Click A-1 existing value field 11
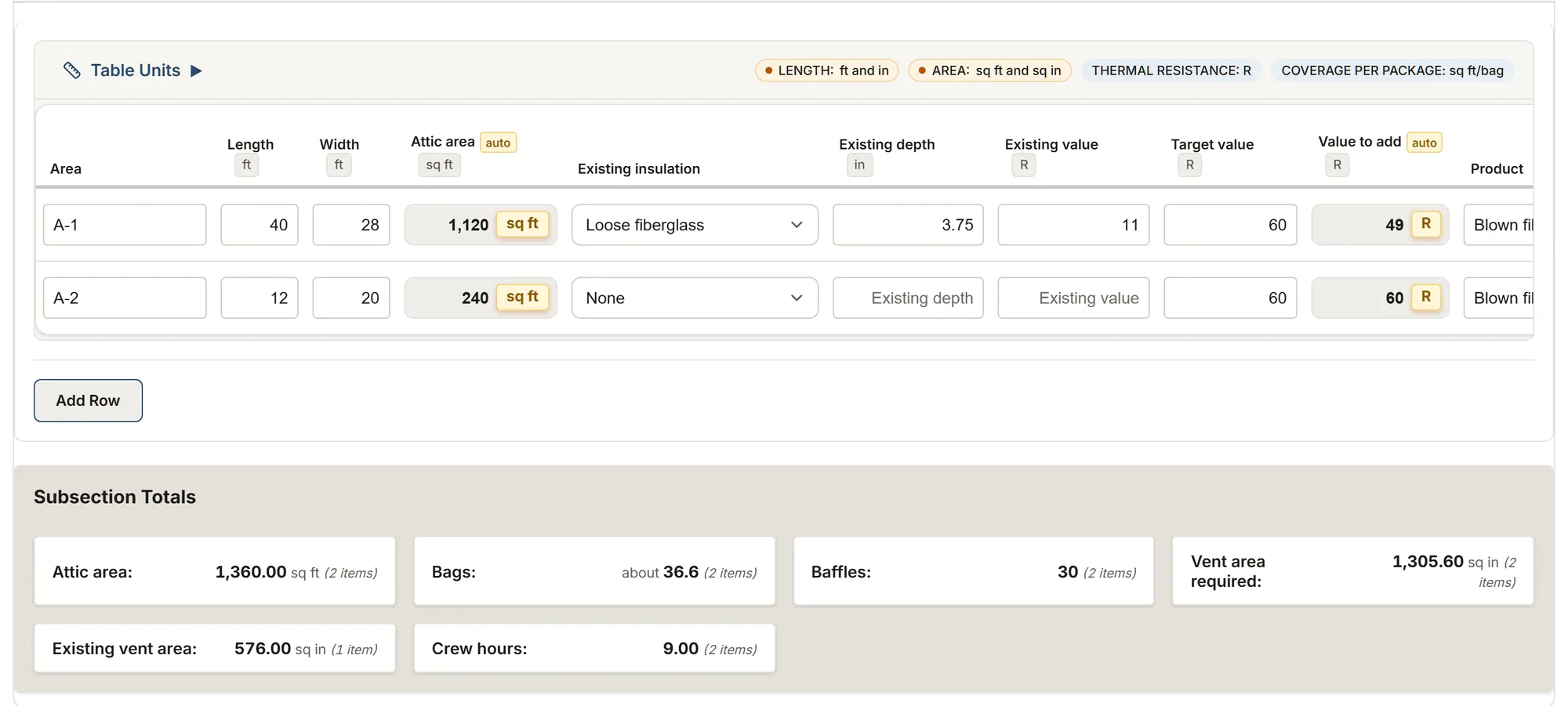 coord(1073,225)
